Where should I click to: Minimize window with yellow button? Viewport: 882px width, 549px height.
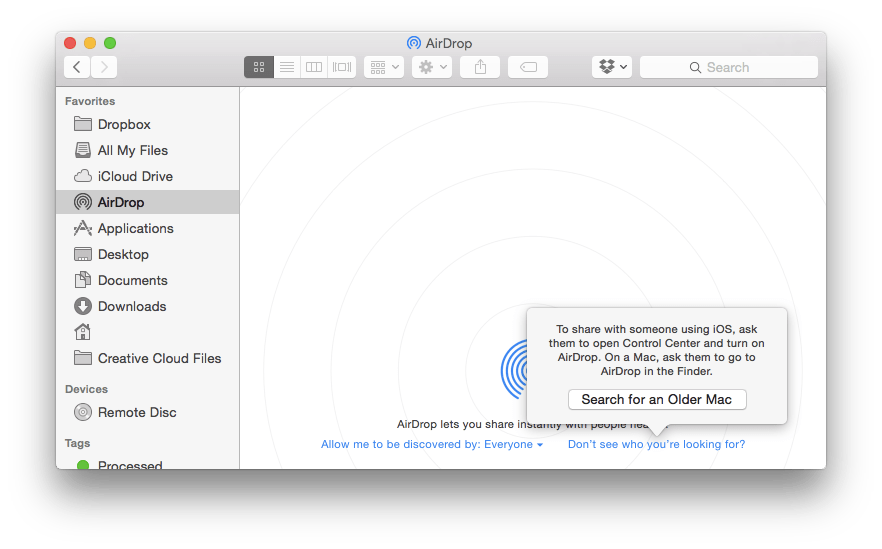(x=90, y=43)
